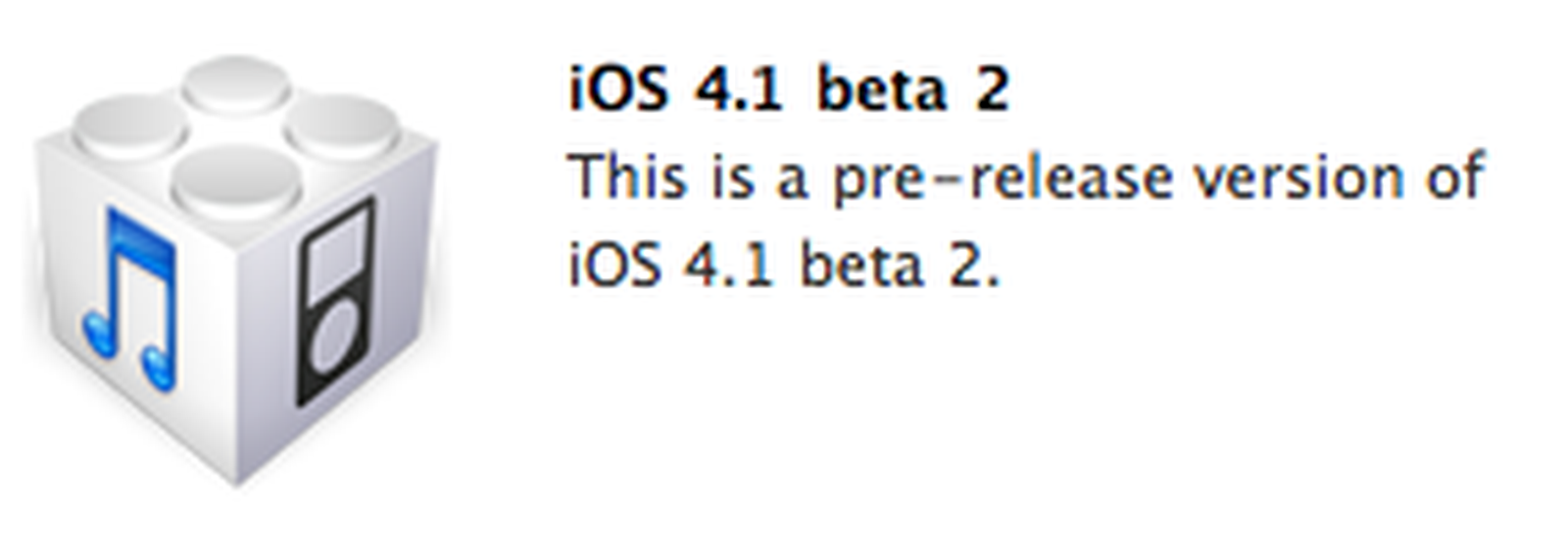The height and width of the screenshot is (539, 1568).
Task: Click the iOS firmware package block icon
Action: click(x=235, y=269)
